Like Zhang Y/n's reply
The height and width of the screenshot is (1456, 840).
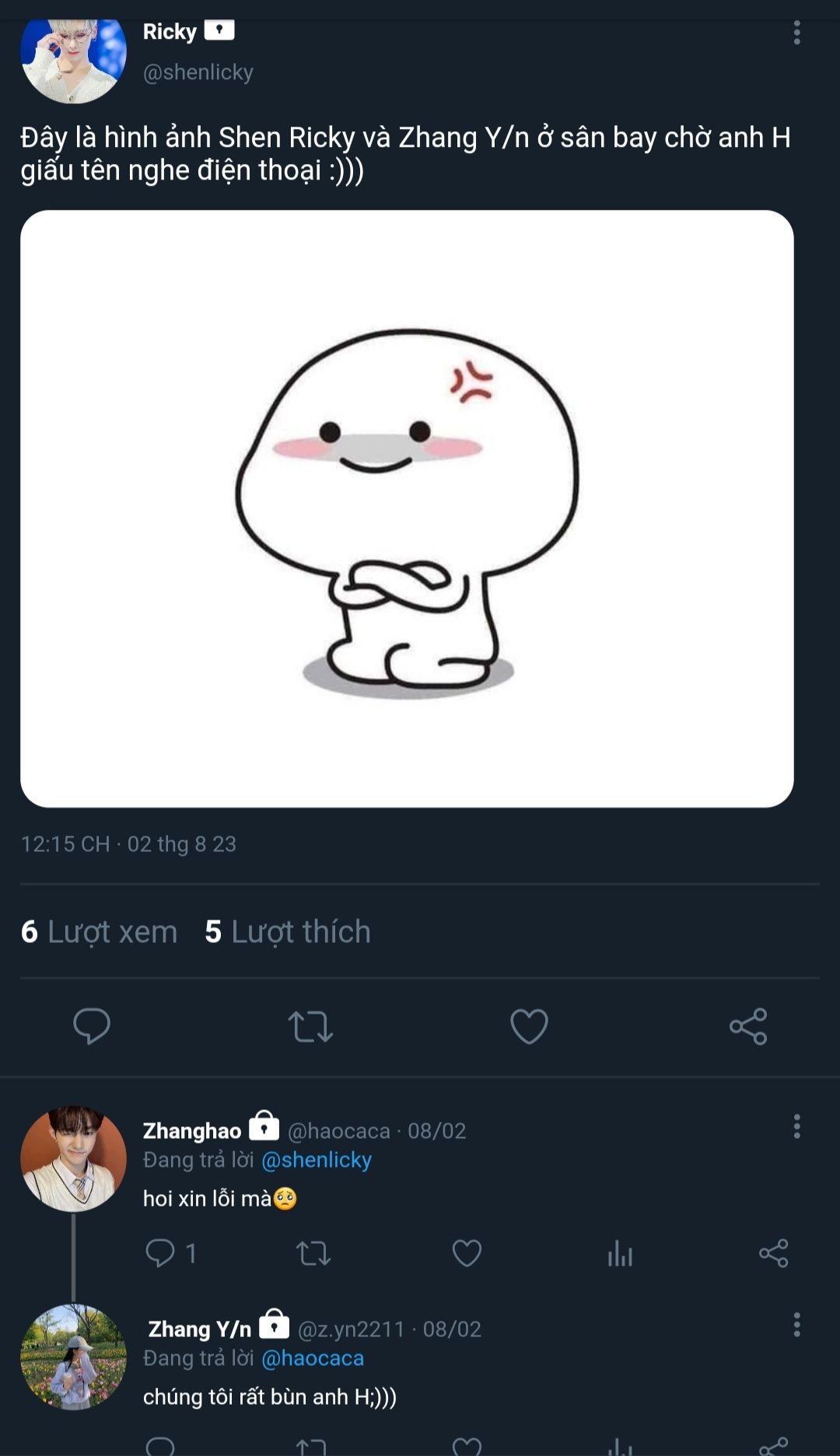tap(467, 1446)
